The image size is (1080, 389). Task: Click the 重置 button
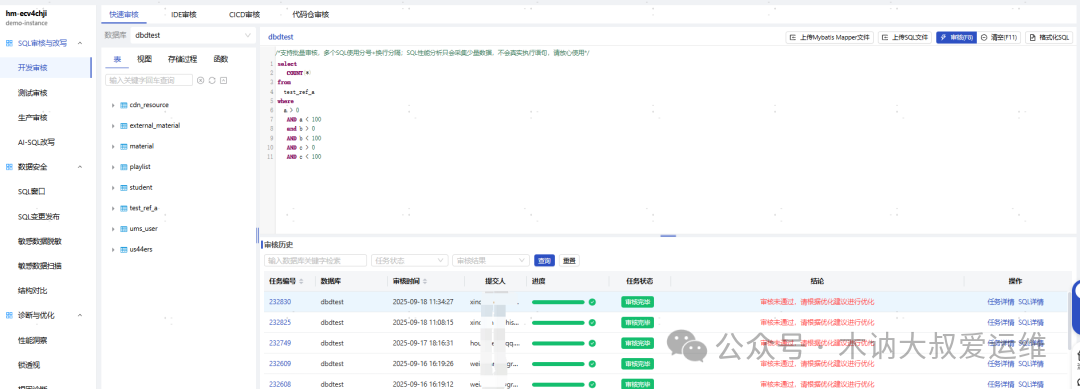pyautogui.click(x=569, y=261)
